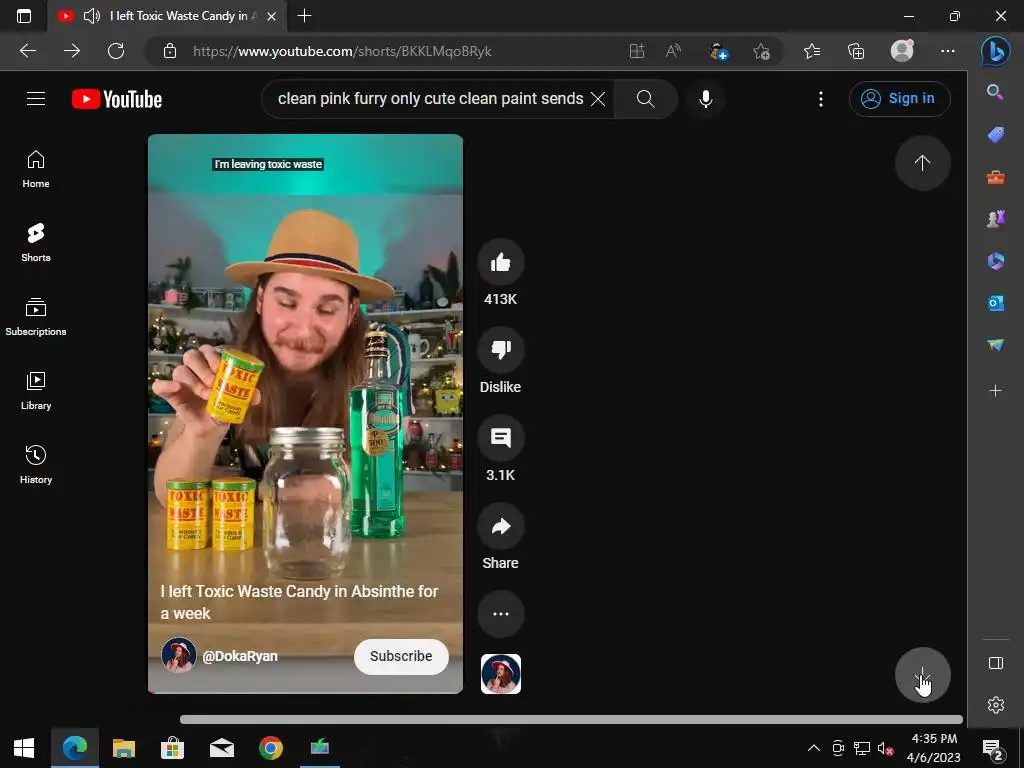Click the horizontal page scrollbar

[571, 720]
